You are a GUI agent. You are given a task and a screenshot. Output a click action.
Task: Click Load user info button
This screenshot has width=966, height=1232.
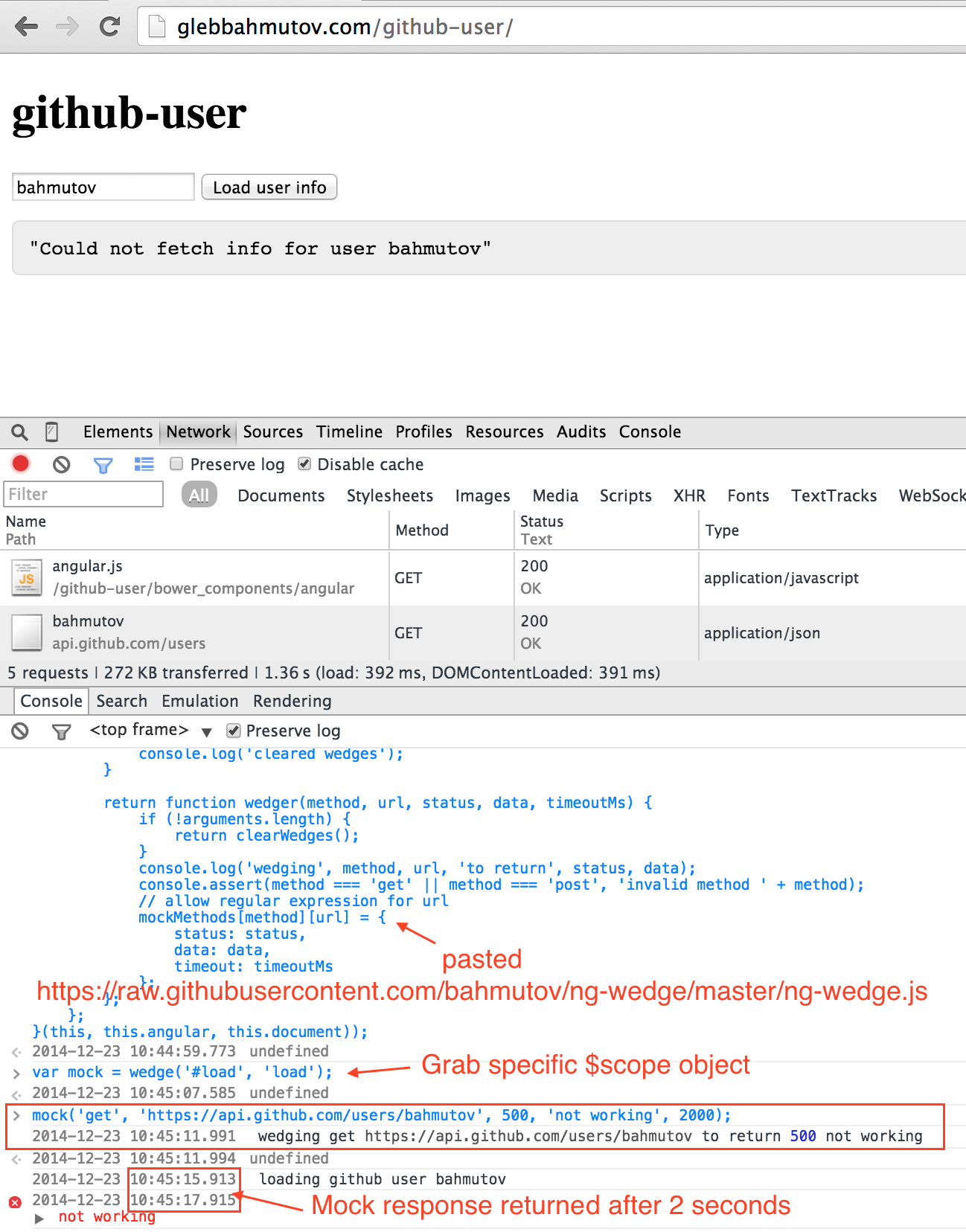(269, 187)
